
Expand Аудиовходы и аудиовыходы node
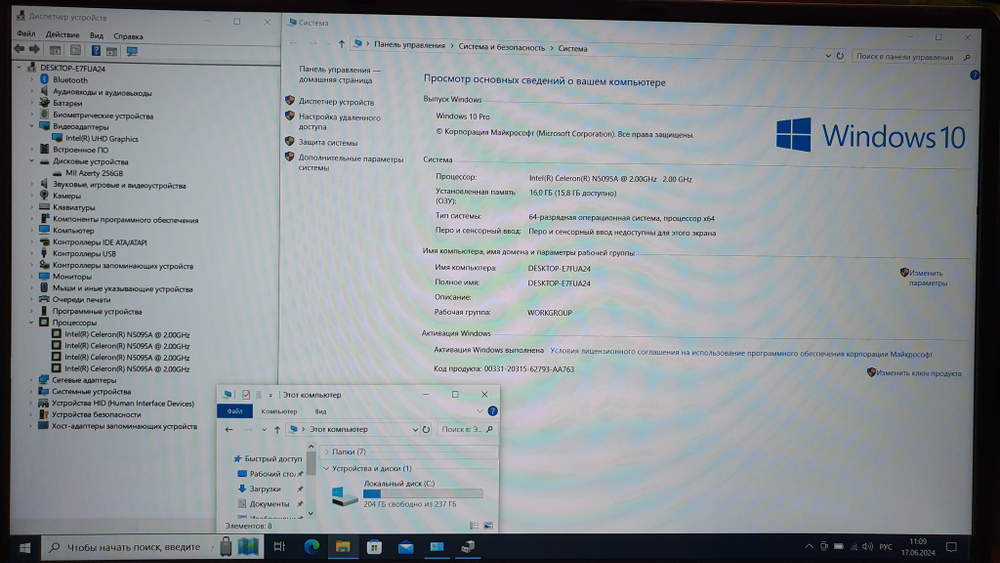[31, 92]
